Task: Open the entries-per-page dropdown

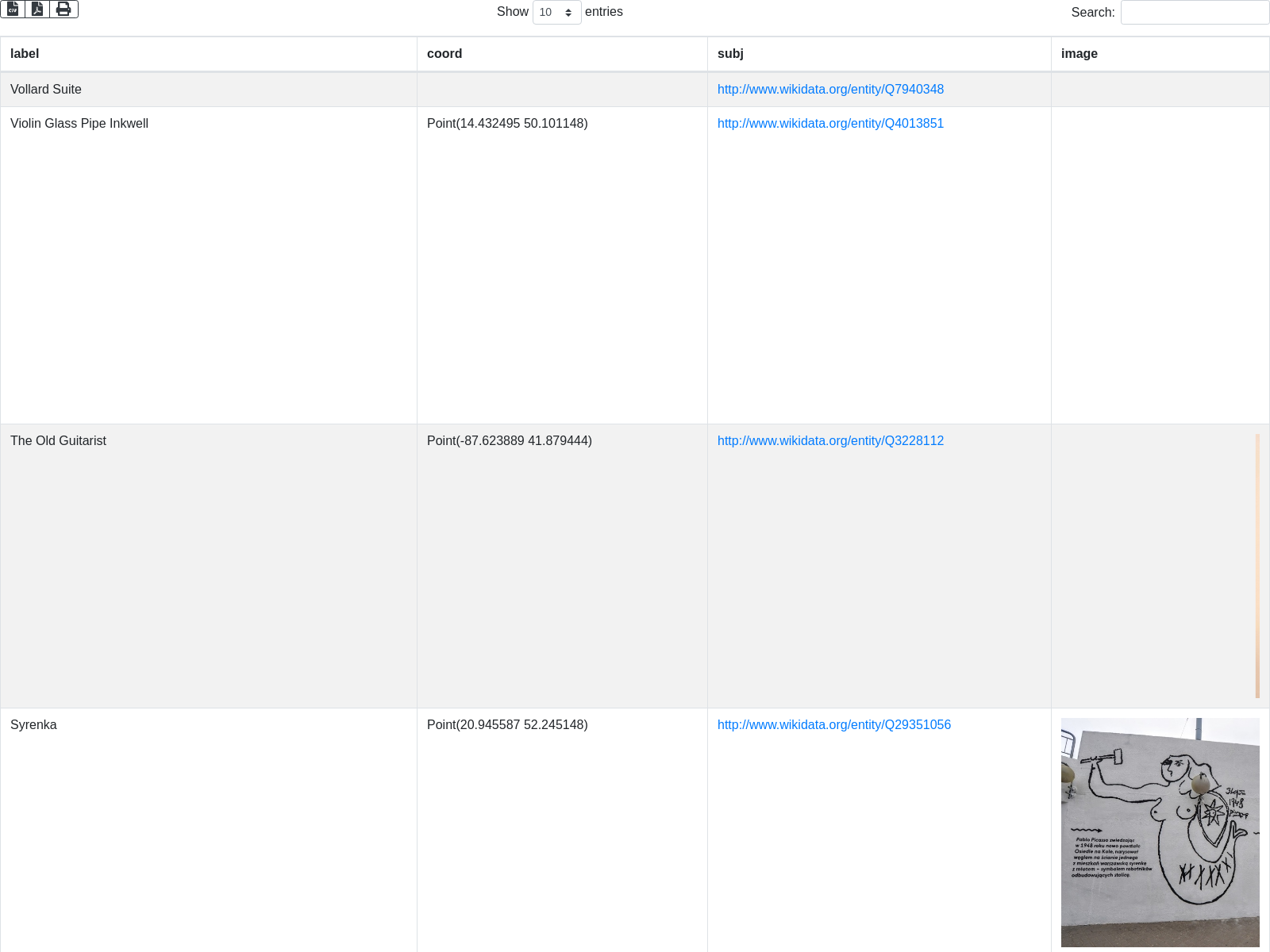Action: (x=556, y=13)
